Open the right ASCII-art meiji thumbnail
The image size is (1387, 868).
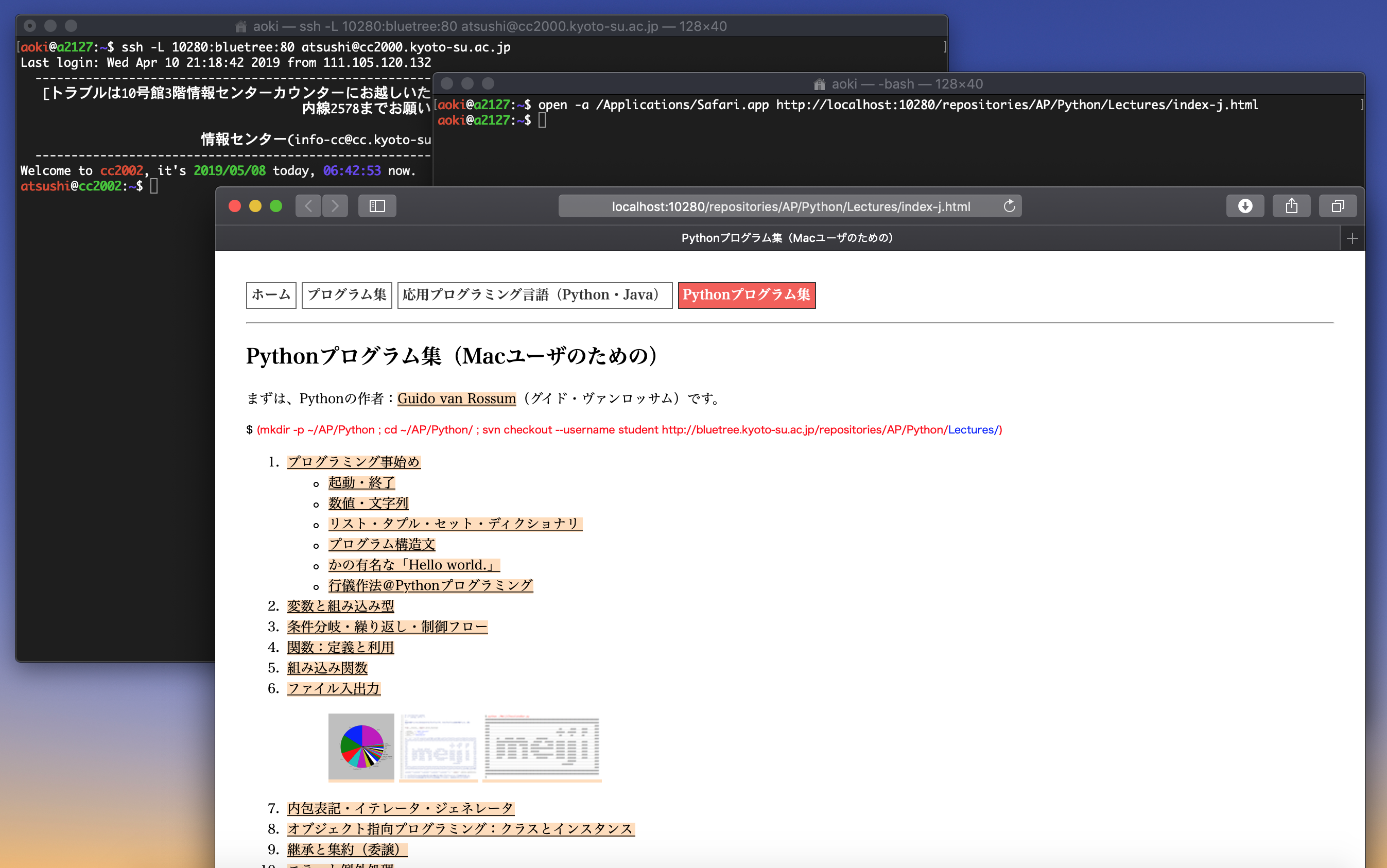542,747
